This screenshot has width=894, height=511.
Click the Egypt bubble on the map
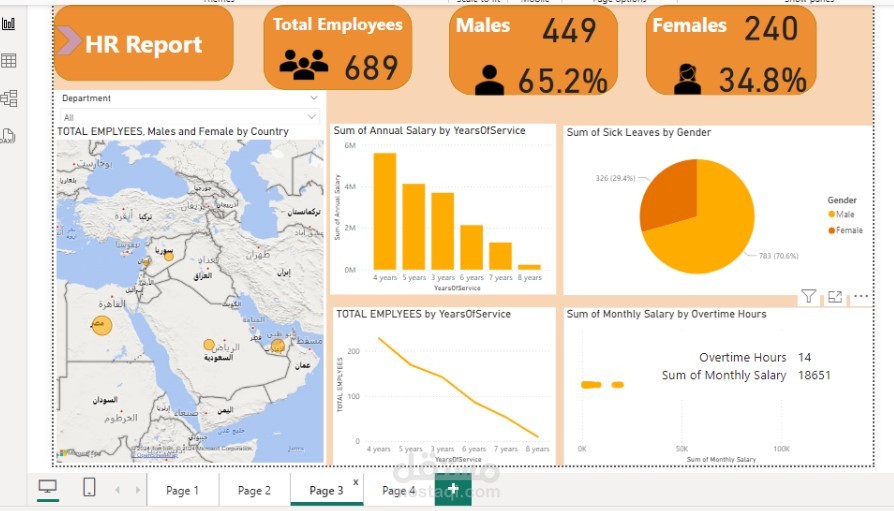(101, 325)
